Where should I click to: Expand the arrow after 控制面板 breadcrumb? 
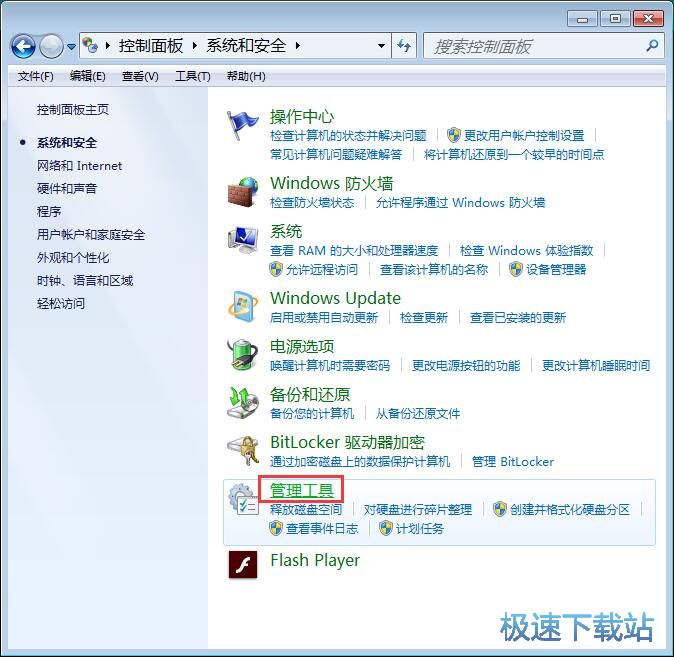tap(195, 45)
